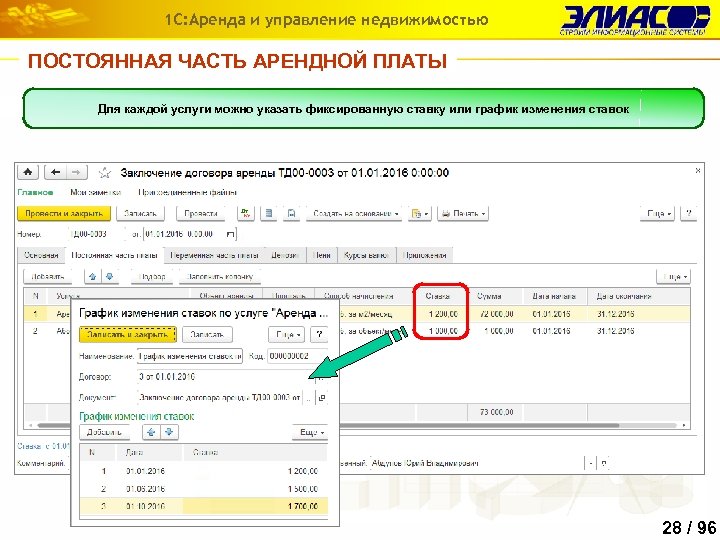
Task: Click help question mark in rate dialog
Action: [319, 334]
